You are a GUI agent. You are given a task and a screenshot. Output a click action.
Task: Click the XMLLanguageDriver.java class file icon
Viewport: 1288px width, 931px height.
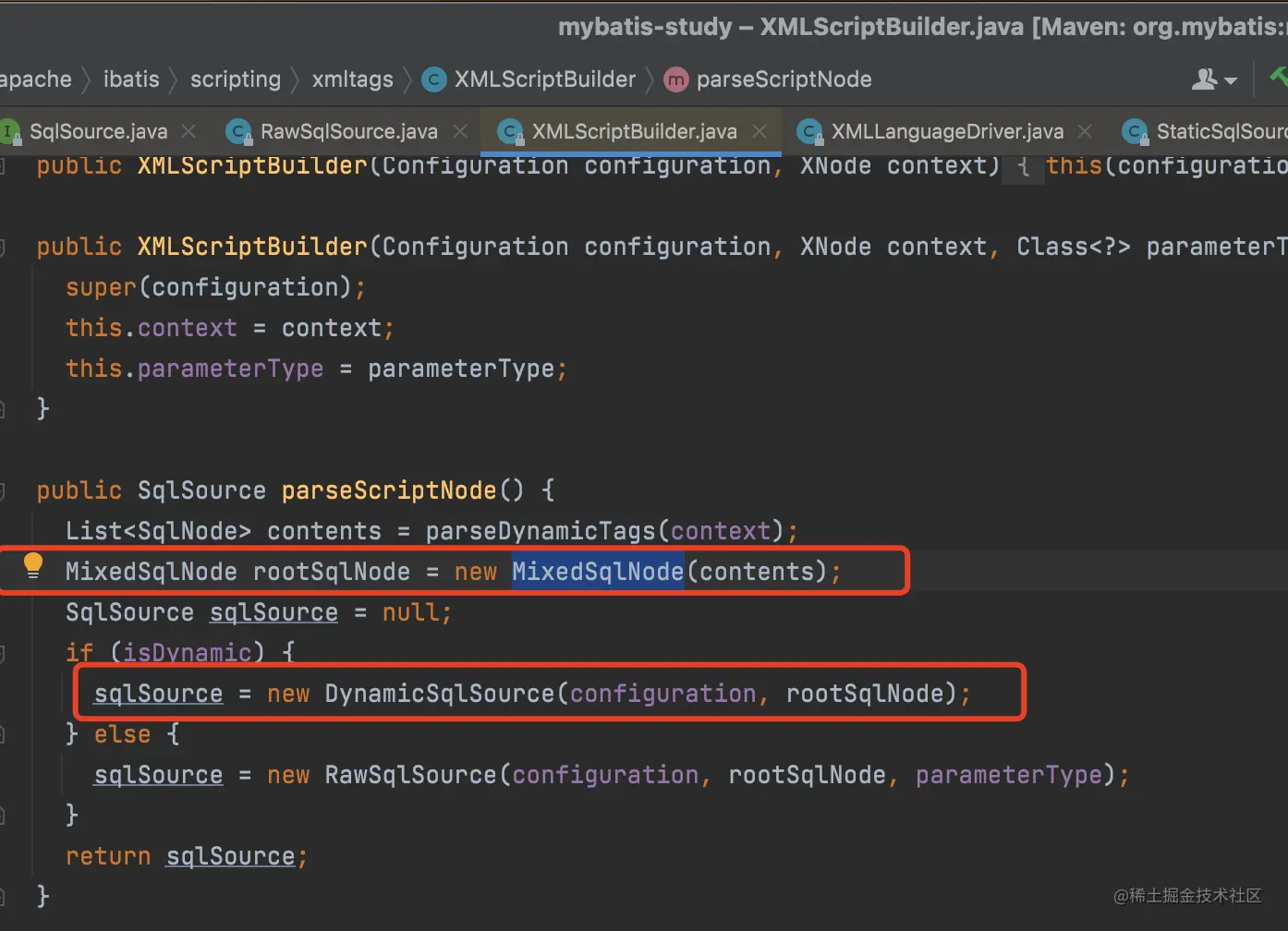tap(810, 132)
